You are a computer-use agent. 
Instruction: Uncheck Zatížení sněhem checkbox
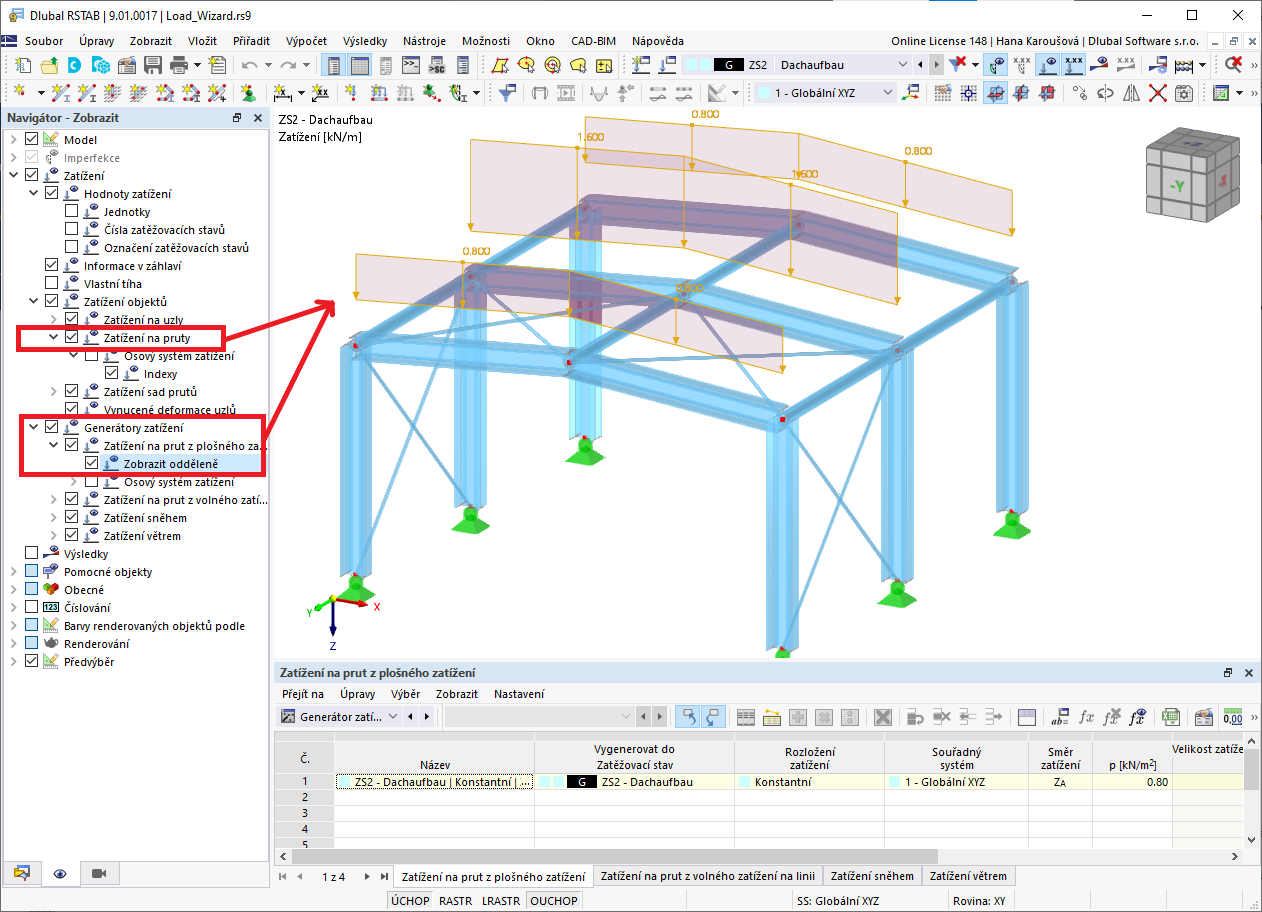[71, 518]
